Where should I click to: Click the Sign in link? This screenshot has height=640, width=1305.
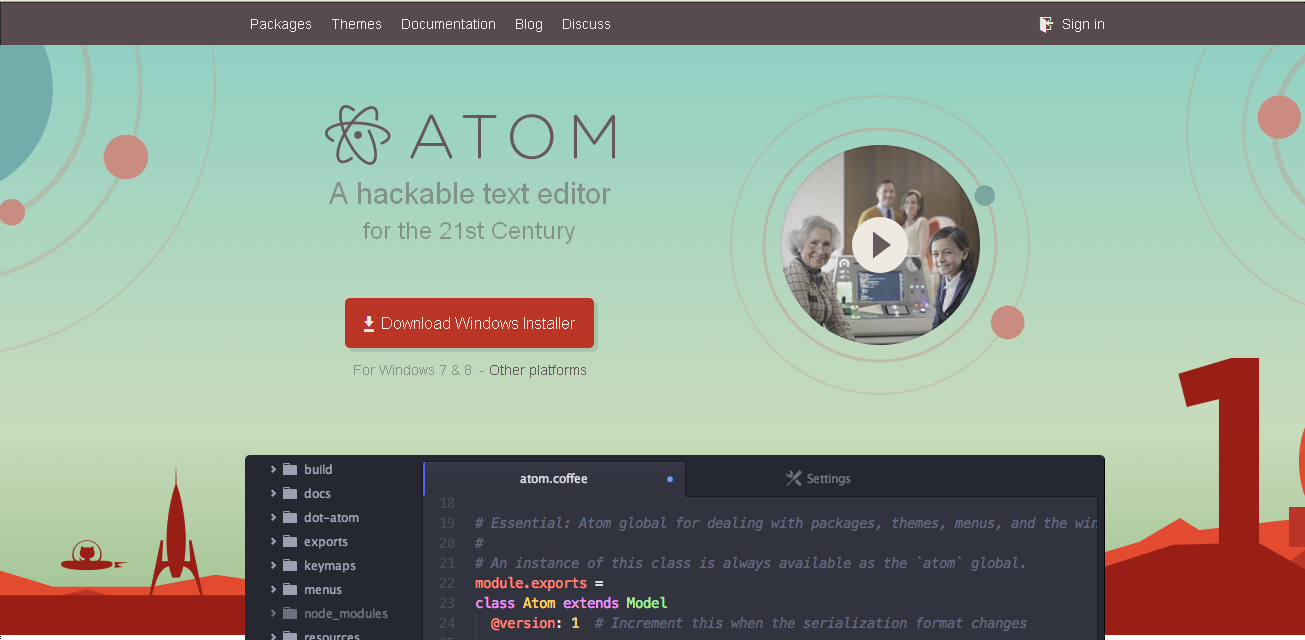[x=1083, y=24]
